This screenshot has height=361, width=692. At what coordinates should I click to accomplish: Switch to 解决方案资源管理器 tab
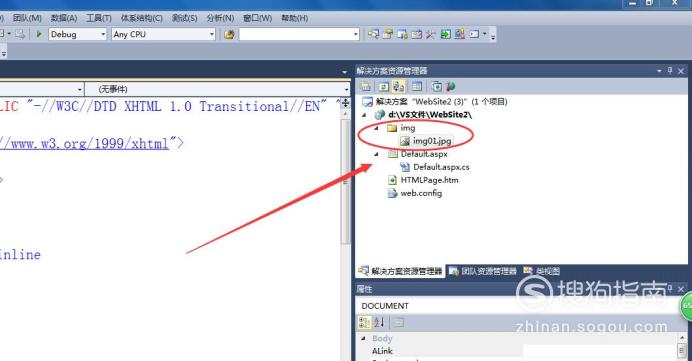[400, 271]
